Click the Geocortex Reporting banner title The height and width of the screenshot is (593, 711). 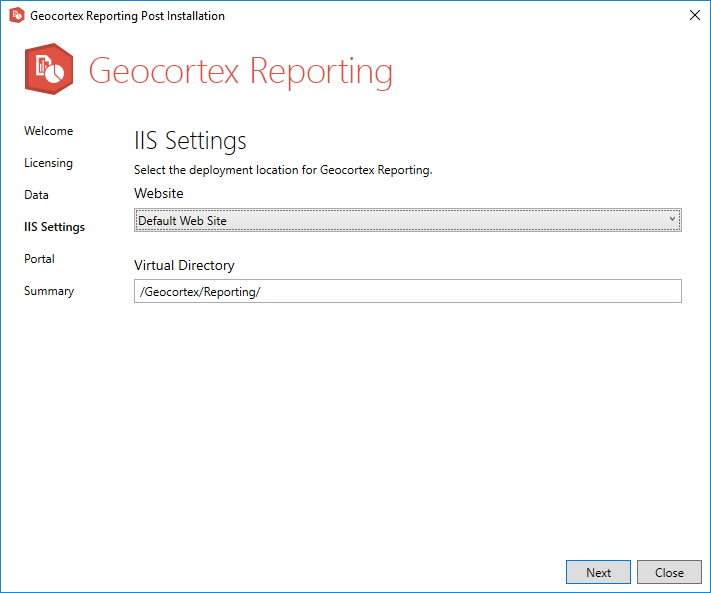pyautogui.click(x=241, y=71)
